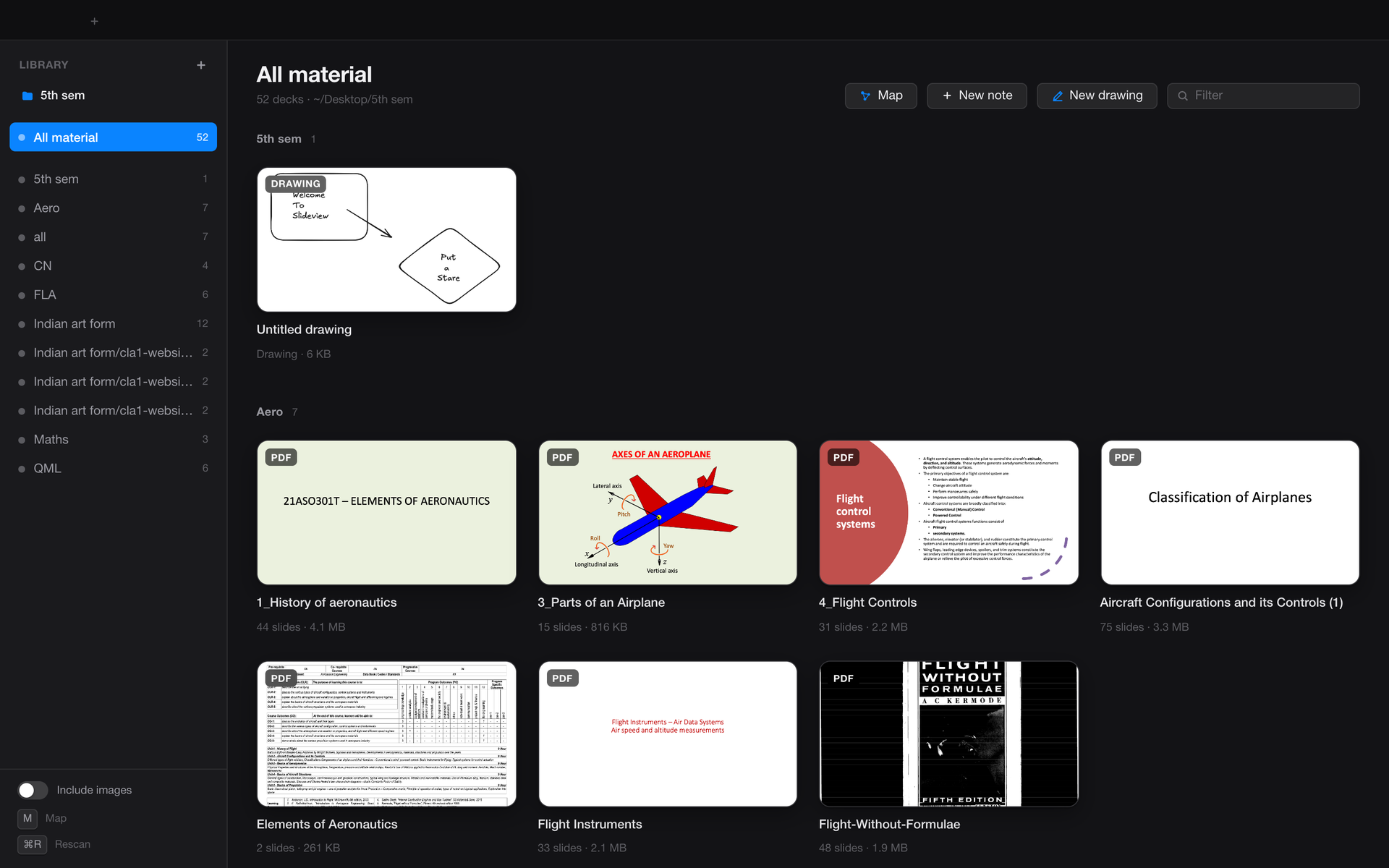
Task: Start a New drawing
Action: pyautogui.click(x=1097, y=95)
